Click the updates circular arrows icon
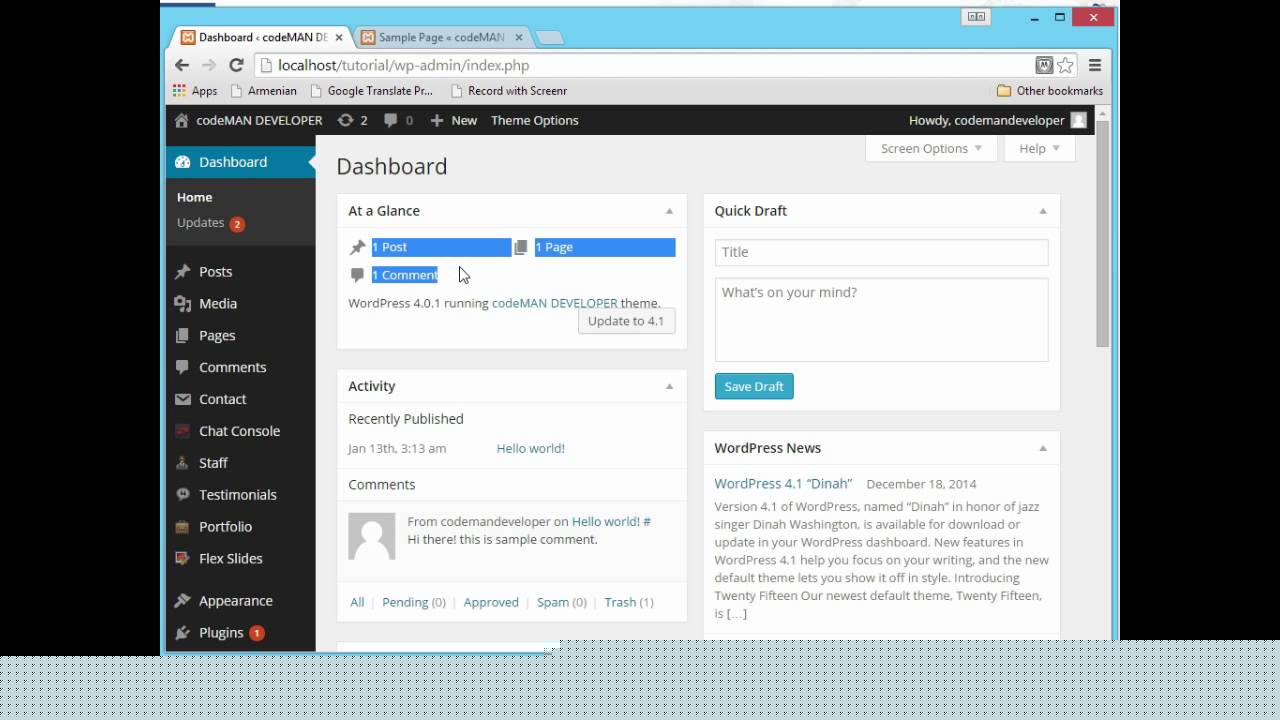The width and height of the screenshot is (1280, 720). pos(345,120)
